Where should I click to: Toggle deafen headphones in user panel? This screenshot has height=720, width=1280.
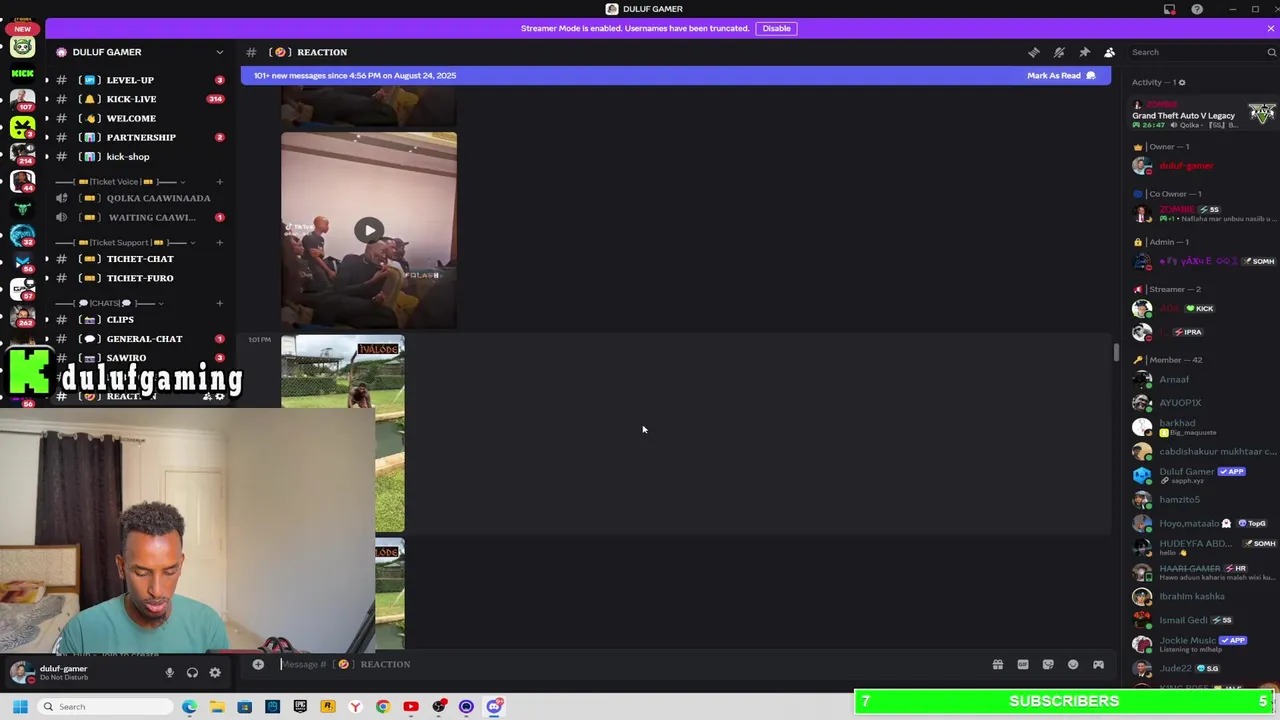click(192, 673)
